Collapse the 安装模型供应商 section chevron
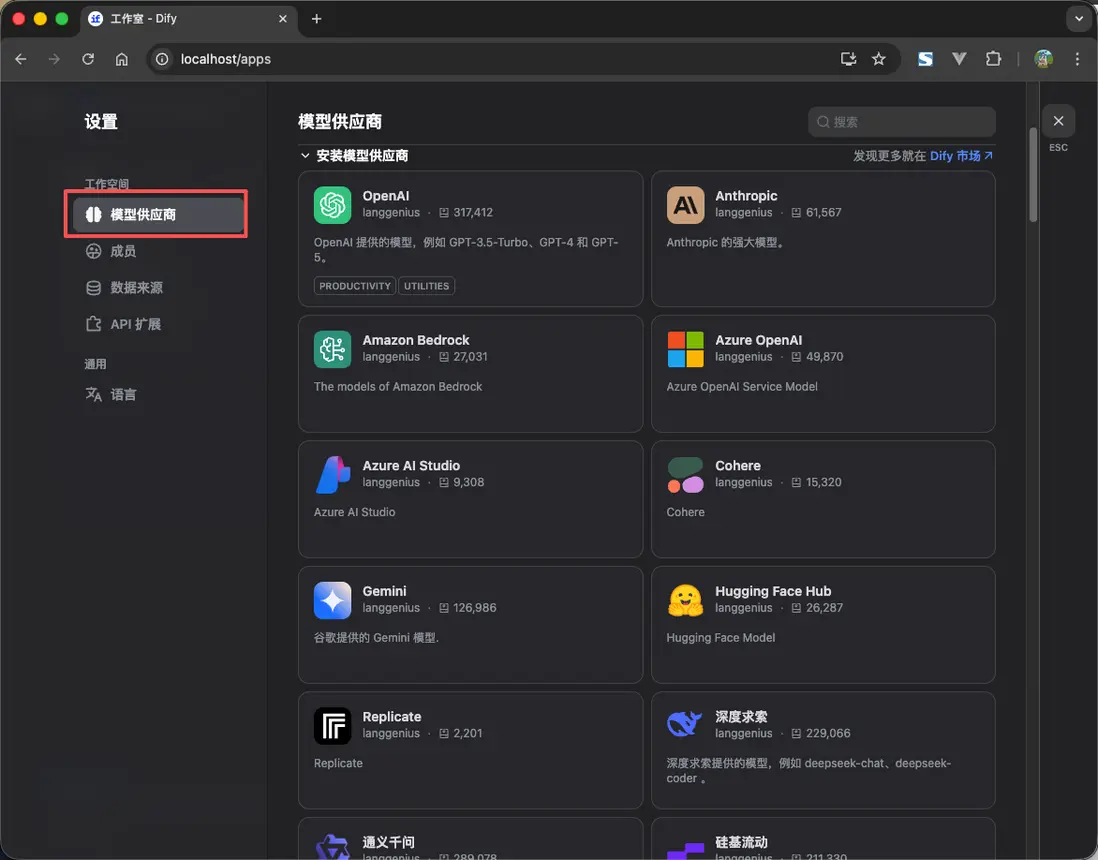 pyautogui.click(x=305, y=155)
